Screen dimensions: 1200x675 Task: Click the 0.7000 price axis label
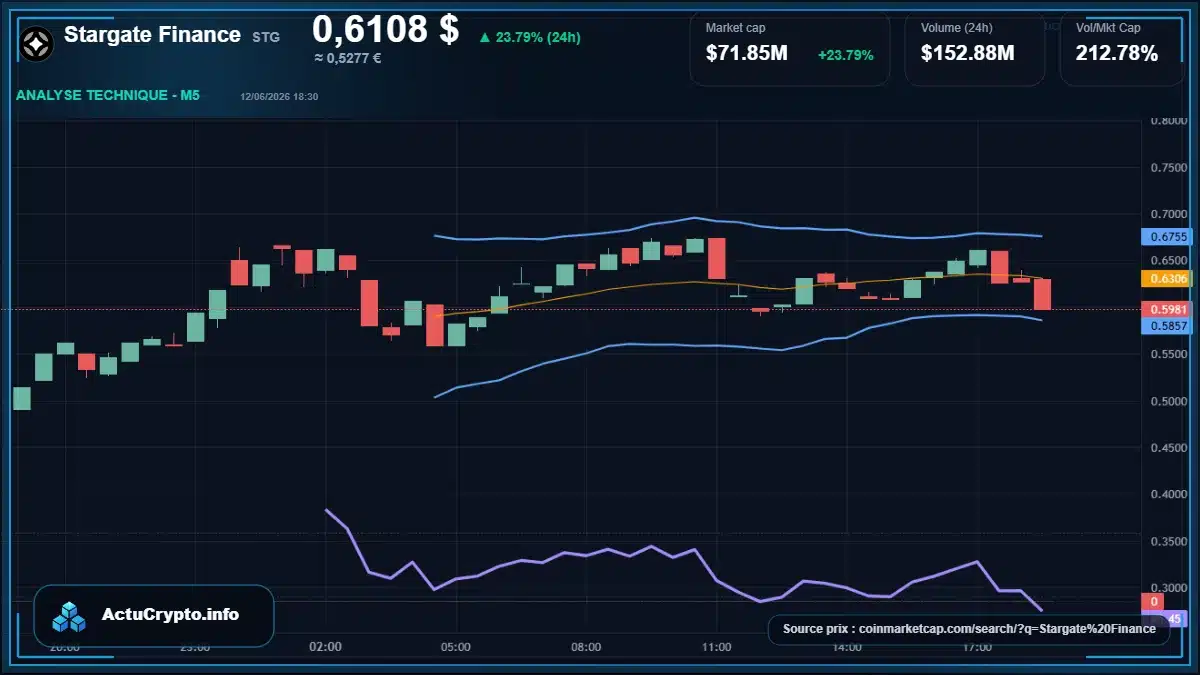pyautogui.click(x=1169, y=214)
